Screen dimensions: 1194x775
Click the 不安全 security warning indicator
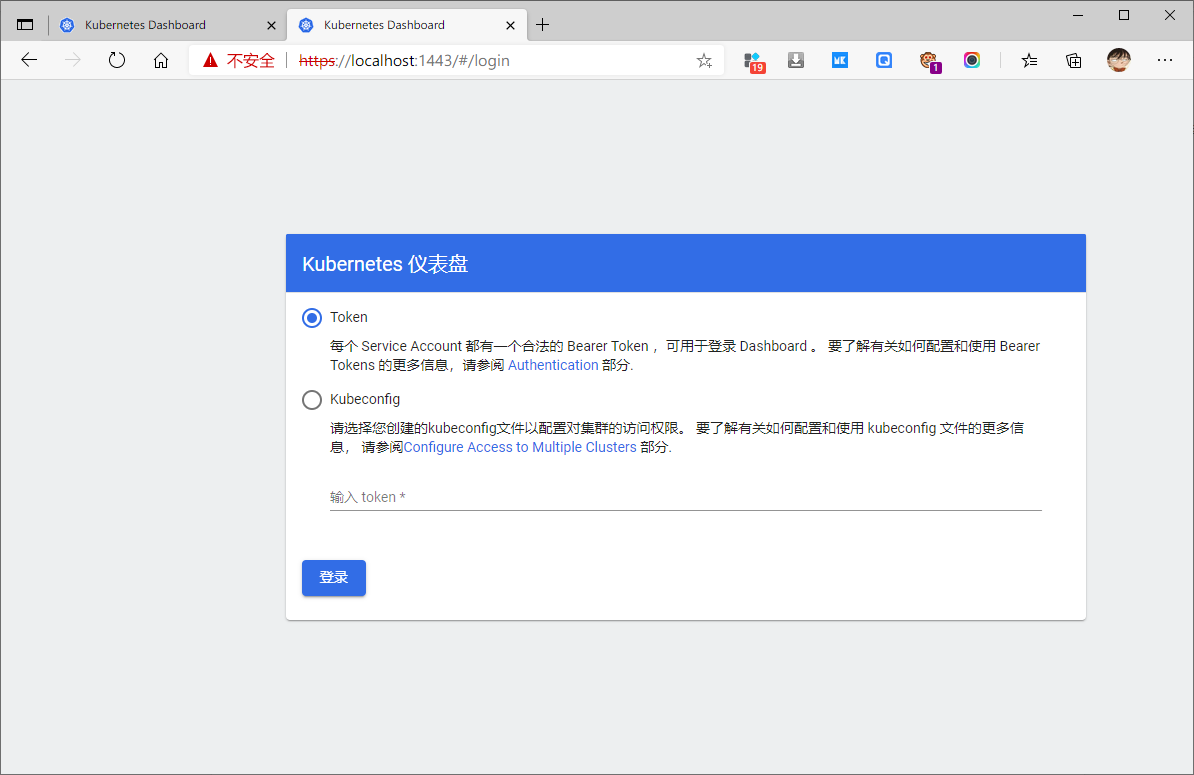(238, 61)
